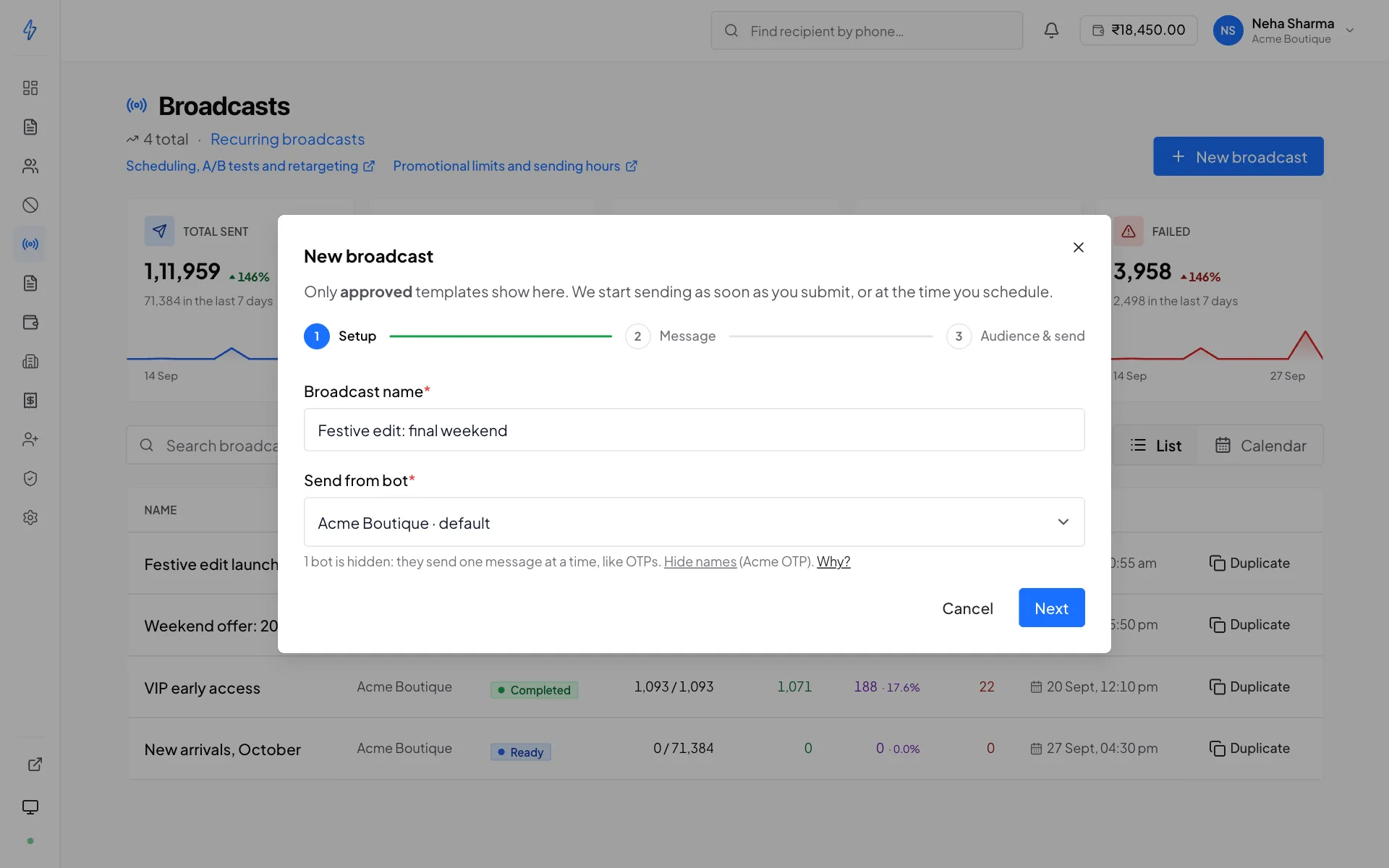Image resolution: width=1389 pixels, height=868 pixels.
Task: Open the settings gear icon in sidebar
Action: [30, 517]
